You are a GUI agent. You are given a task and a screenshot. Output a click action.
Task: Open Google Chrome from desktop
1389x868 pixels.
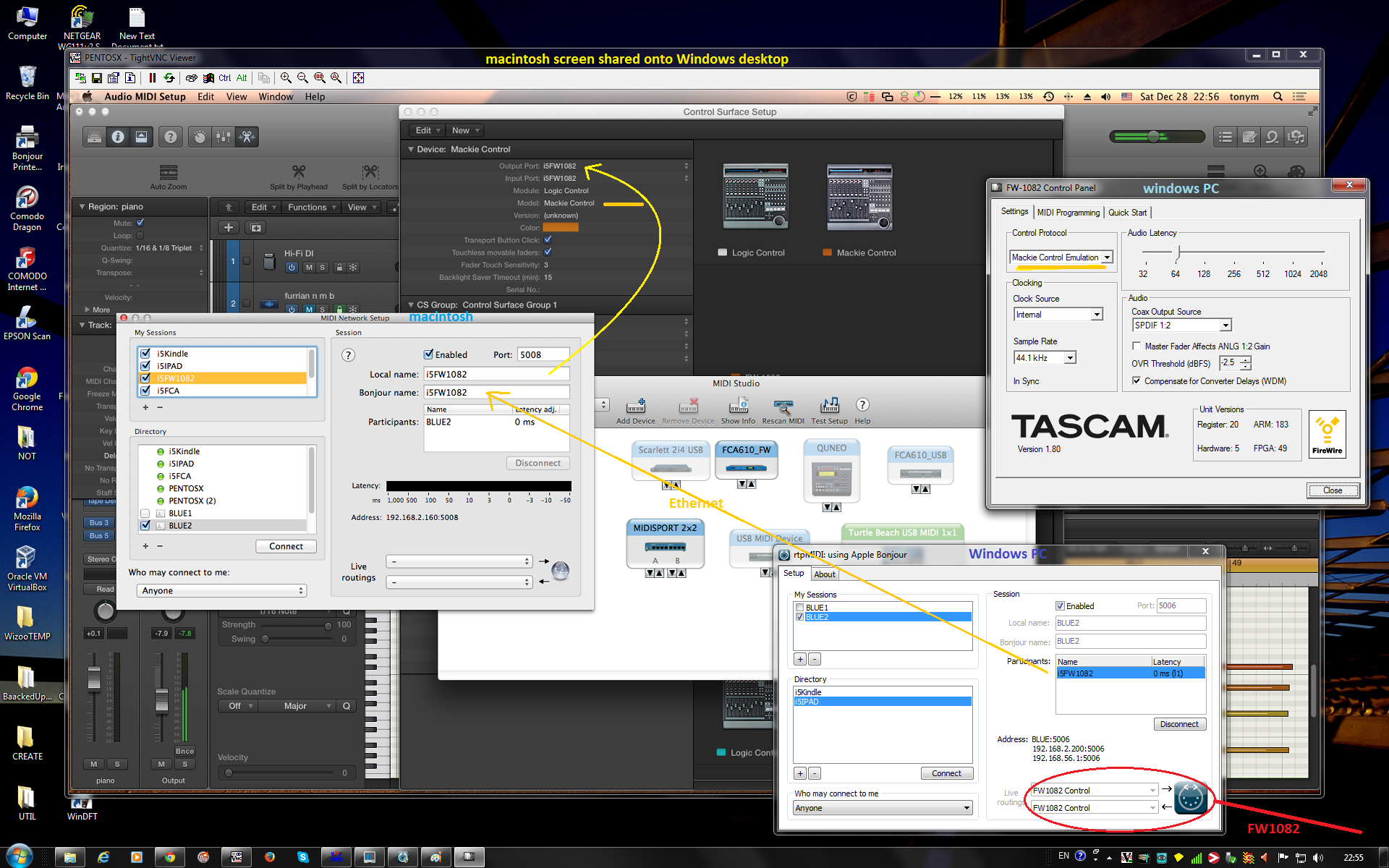pos(27,379)
